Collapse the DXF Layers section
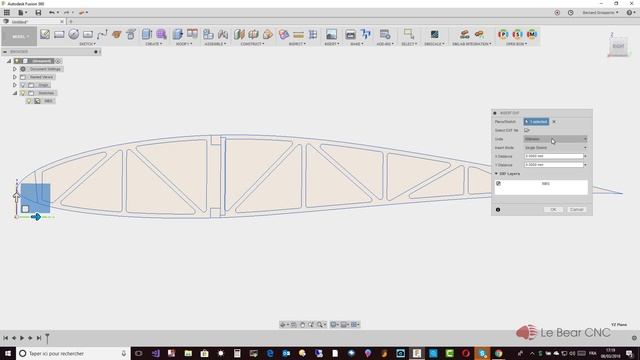The image size is (640, 360). click(496, 173)
